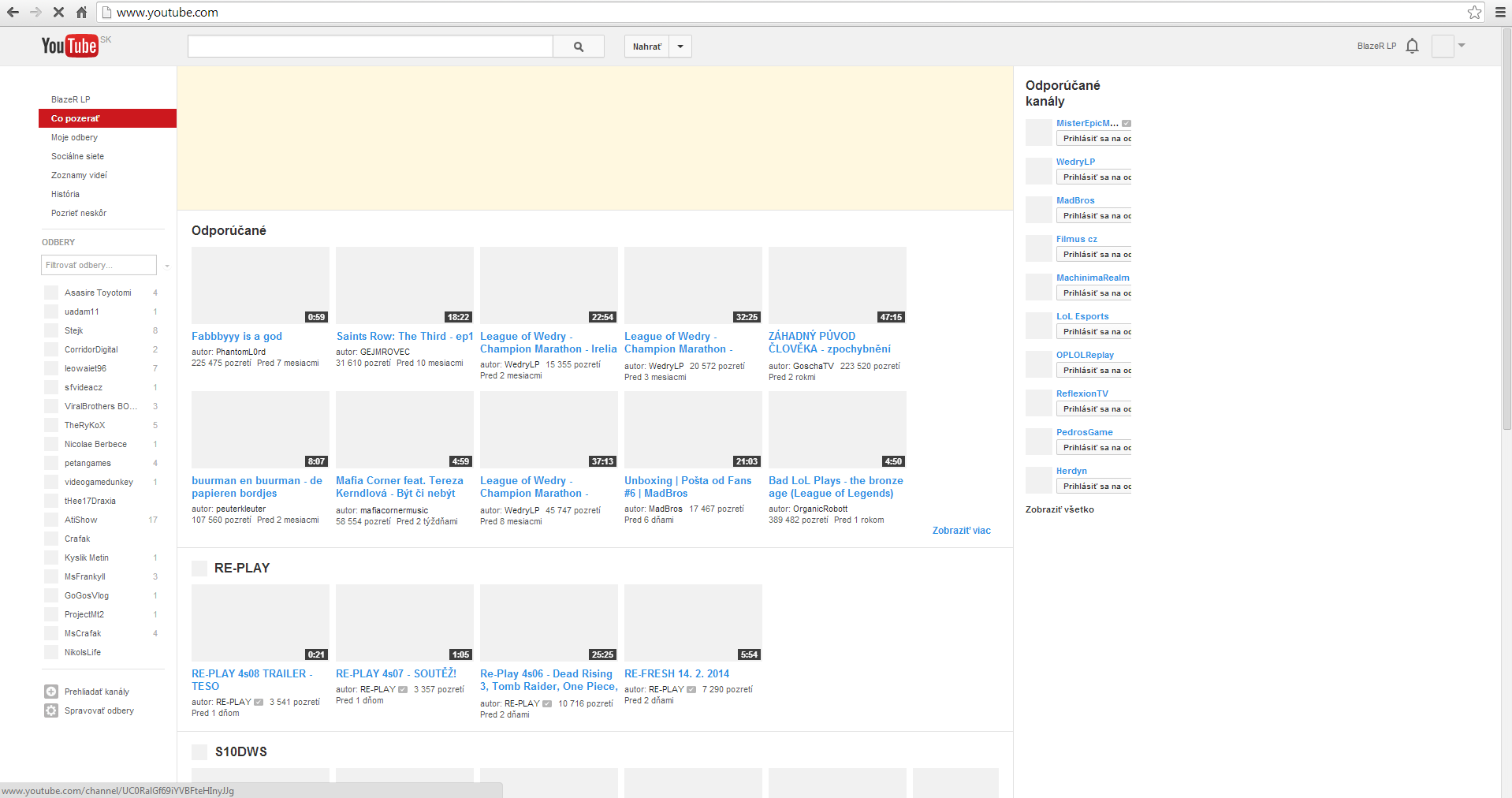The image size is (1512, 798).
Task: Open the Fabbbyyy is a god video title
Action: 236,336
